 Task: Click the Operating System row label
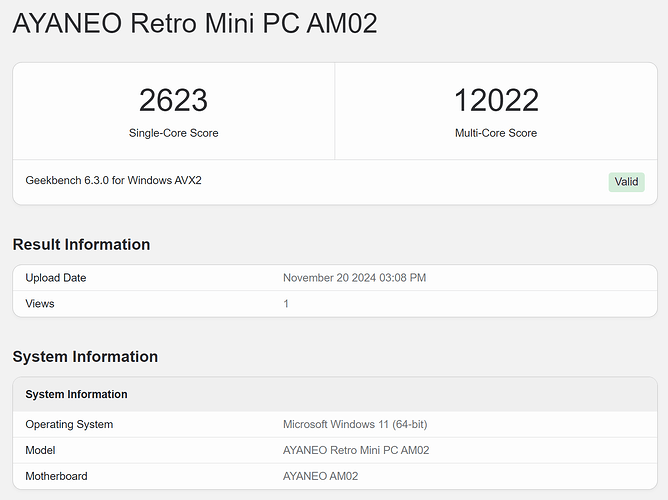pos(69,424)
